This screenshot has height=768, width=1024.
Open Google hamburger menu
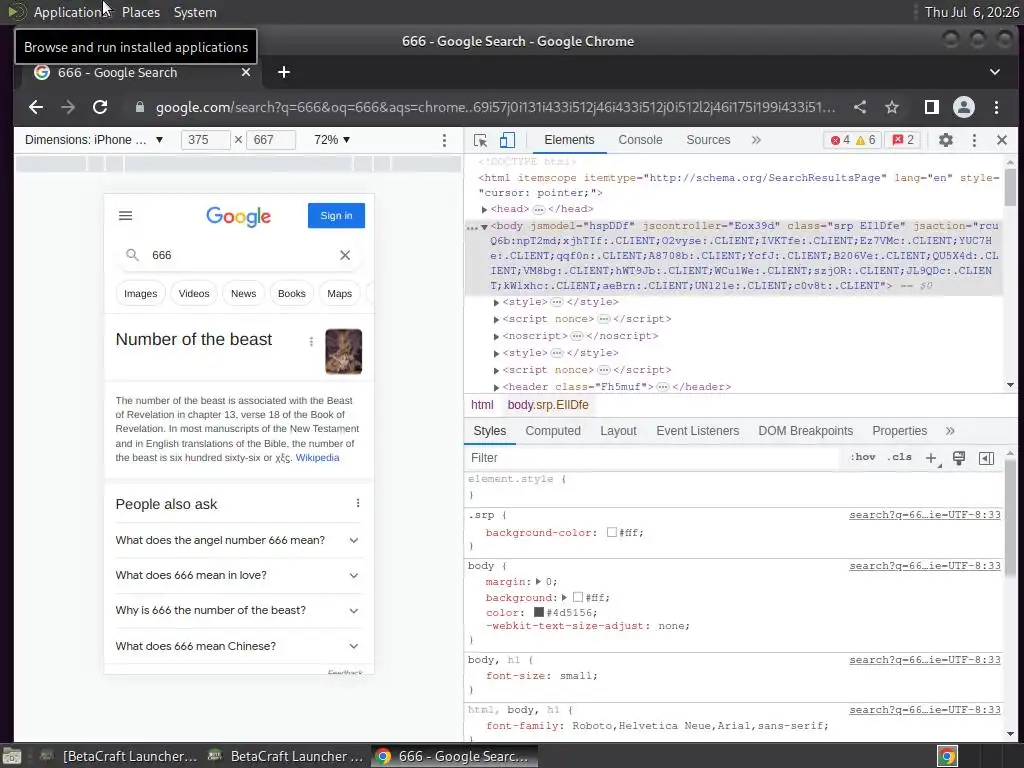[125, 216]
